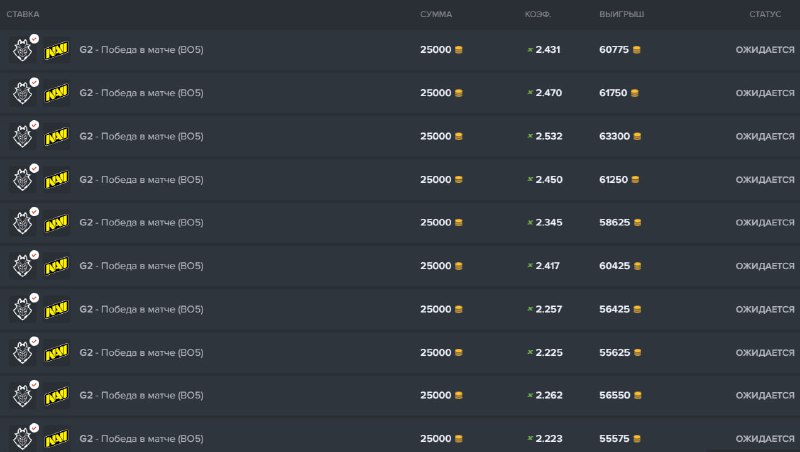The height and width of the screenshot is (452, 800).
Task: Click the ВЫИГРЫШ column header
Action: [621, 14]
